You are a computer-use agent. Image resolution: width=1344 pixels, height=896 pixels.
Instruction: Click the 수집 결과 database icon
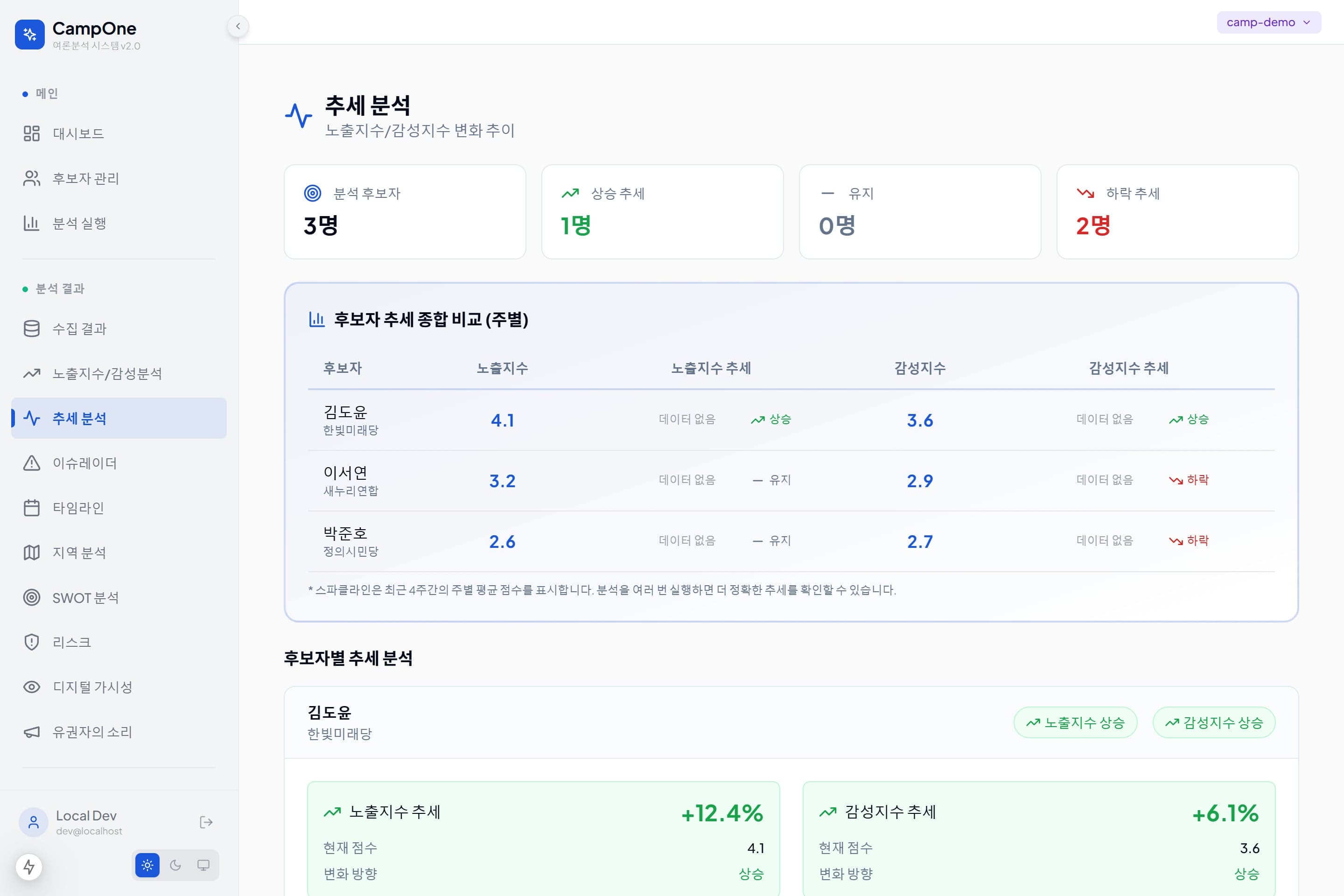(31, 329)
